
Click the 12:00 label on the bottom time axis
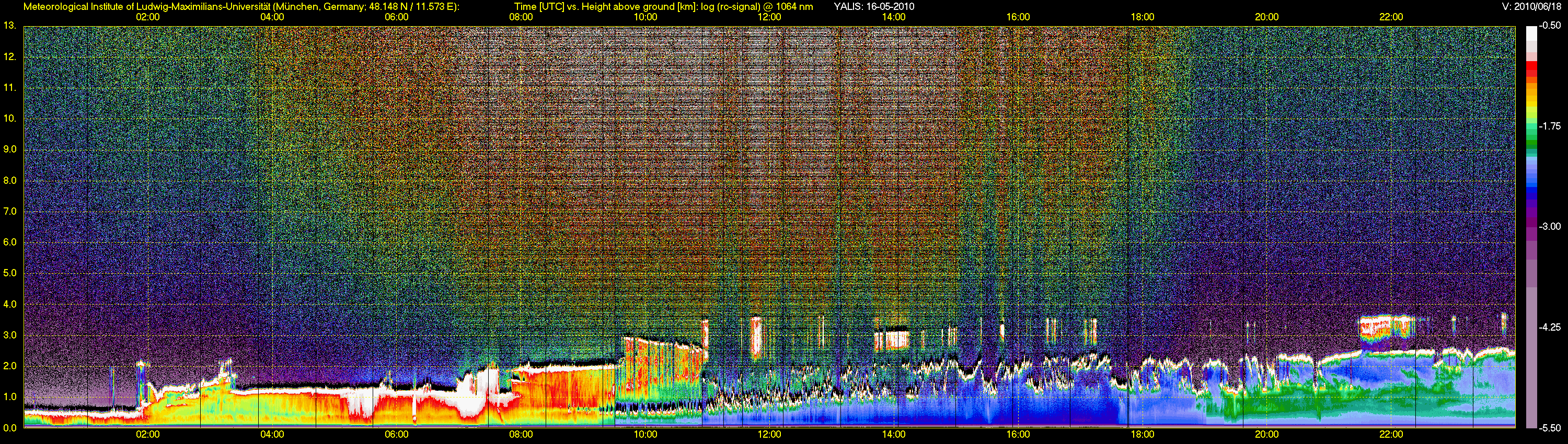point(769,434)
